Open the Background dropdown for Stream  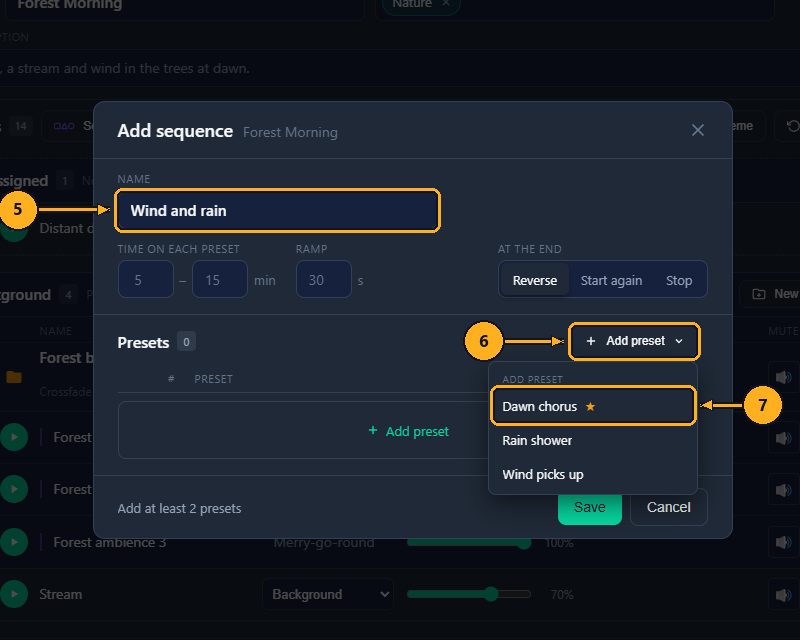point(328,594)
